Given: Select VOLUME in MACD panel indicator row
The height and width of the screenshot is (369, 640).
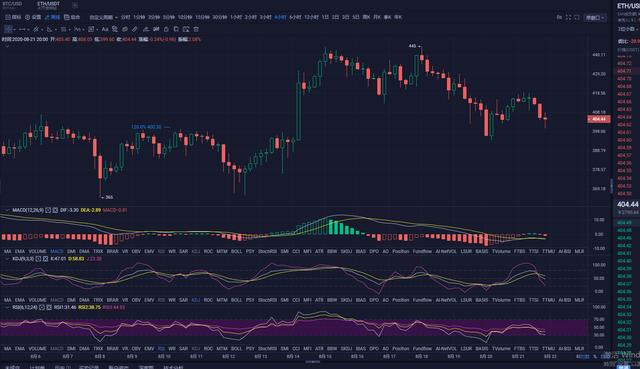Looking at the screenshot, I should click(37, 251).
